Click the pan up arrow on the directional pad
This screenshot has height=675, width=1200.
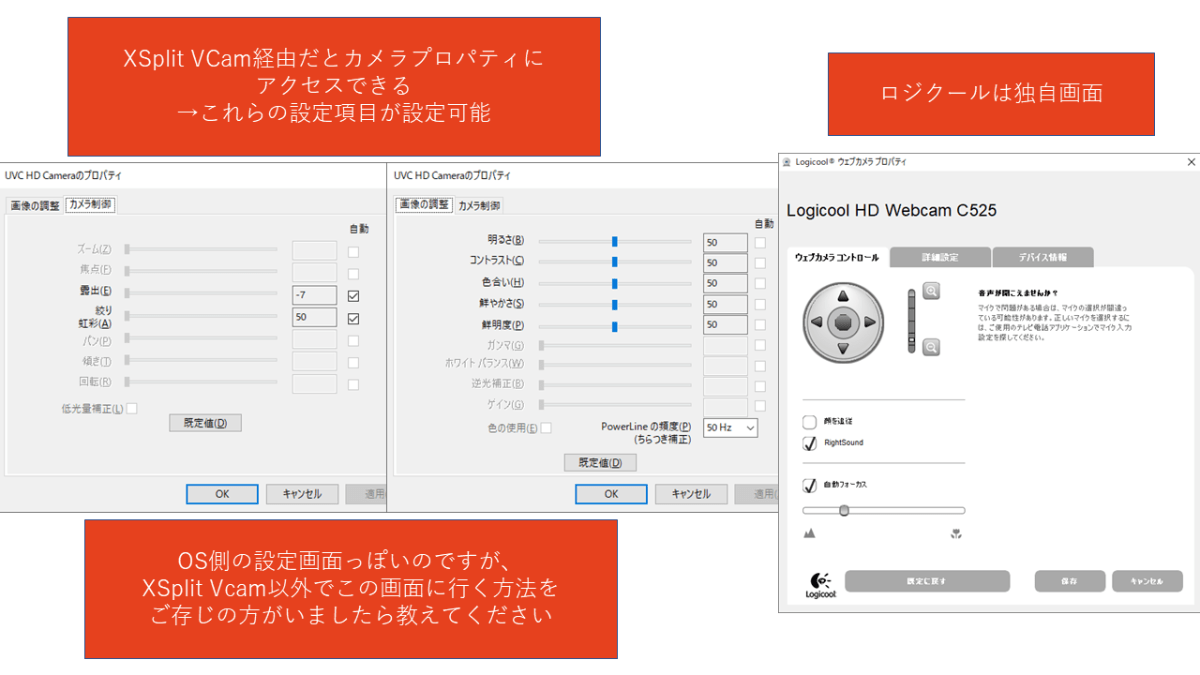point(843,298)
